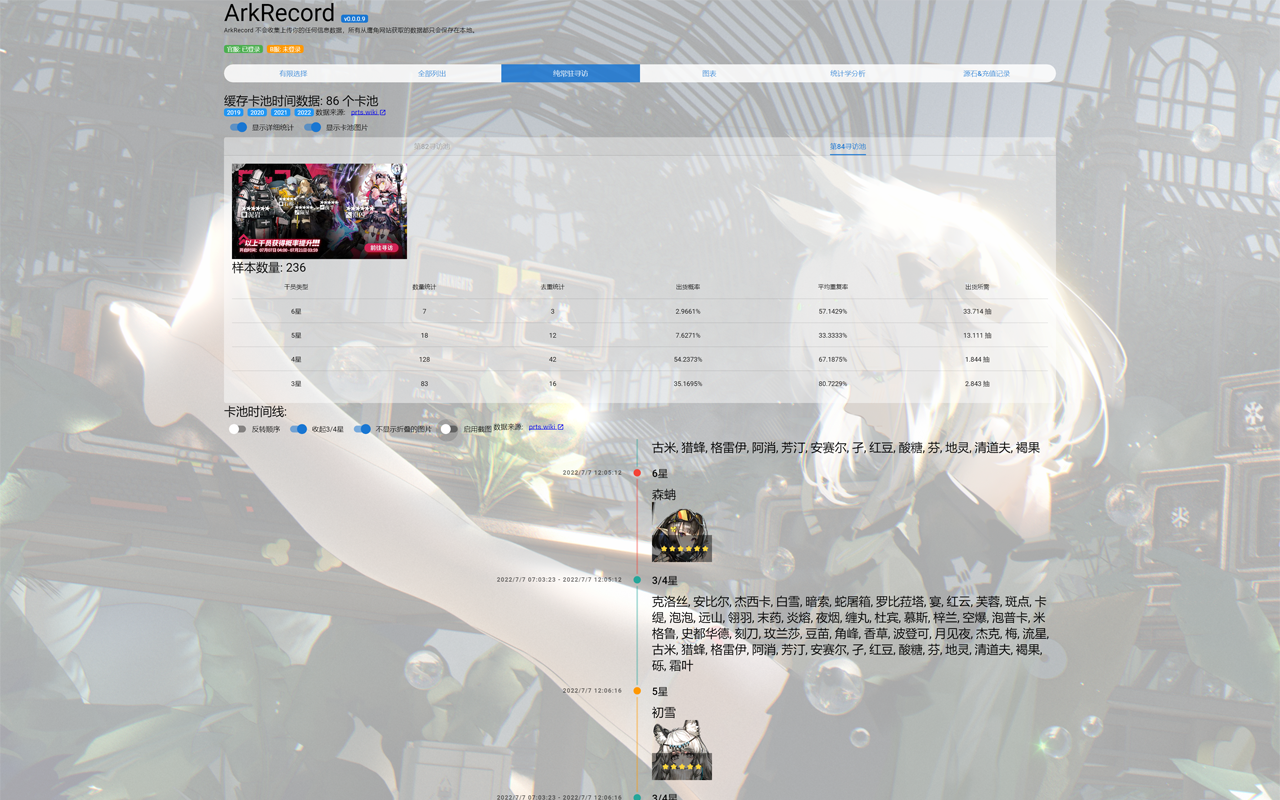Click the 2.9661% probability cell
The image size is (1280, 800).
688,311
